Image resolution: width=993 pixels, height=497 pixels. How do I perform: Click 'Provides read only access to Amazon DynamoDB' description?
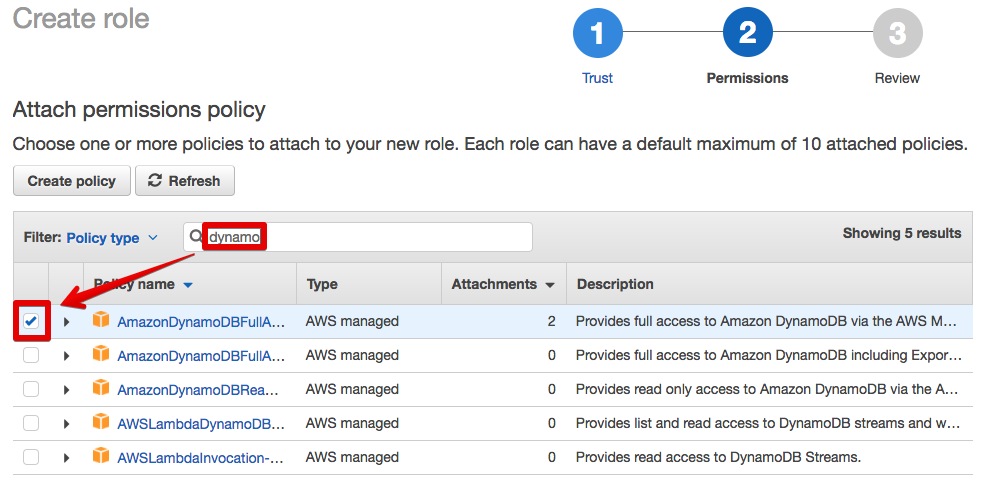(766, 390)
